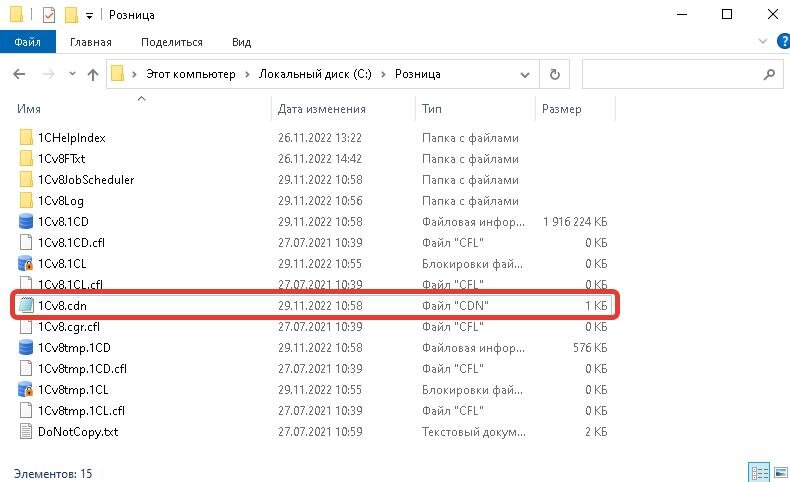Expand the ribbon with the chevron
790x482 pixels.
(763, 41)
